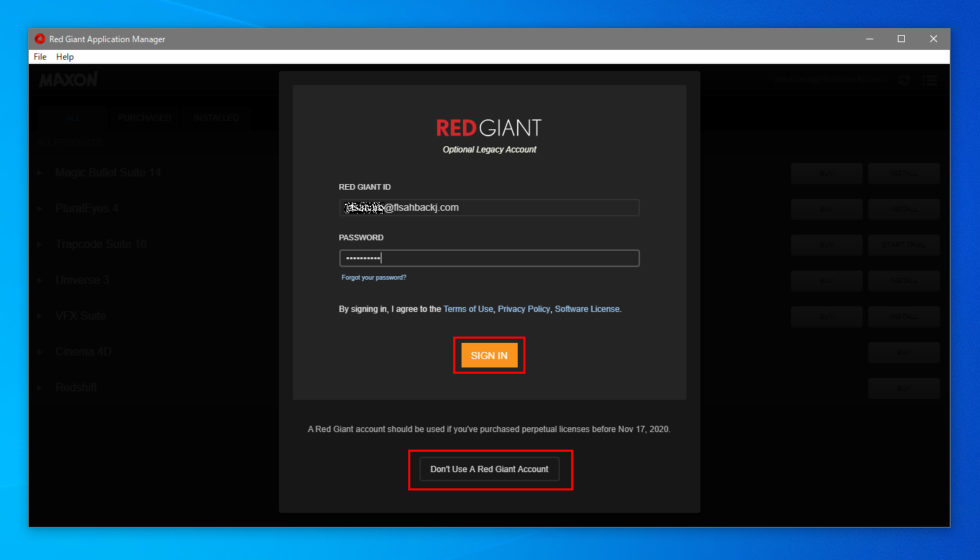
Task: Switch to the INSTALLED tab behind the dialog
Action: pyautogui.click(x=216, y=118)
